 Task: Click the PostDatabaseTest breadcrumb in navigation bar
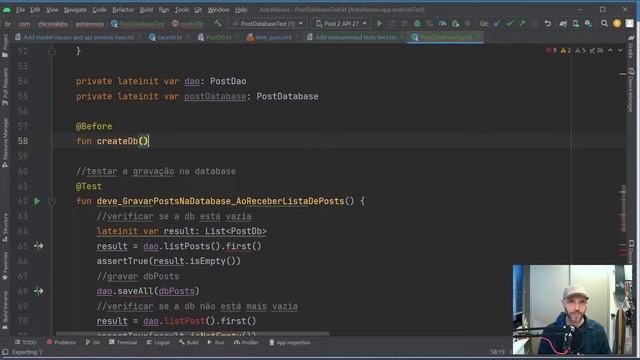pos(138,24)
